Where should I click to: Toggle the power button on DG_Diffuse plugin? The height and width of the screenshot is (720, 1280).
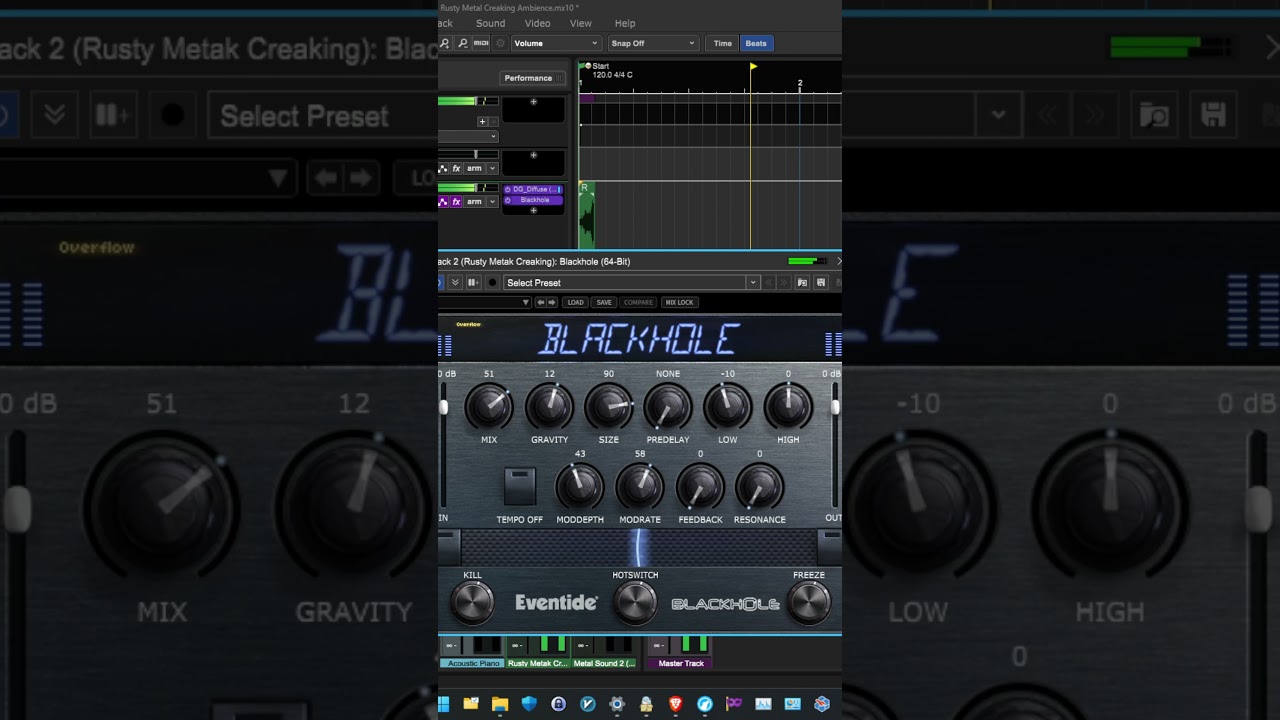[508, 189]
